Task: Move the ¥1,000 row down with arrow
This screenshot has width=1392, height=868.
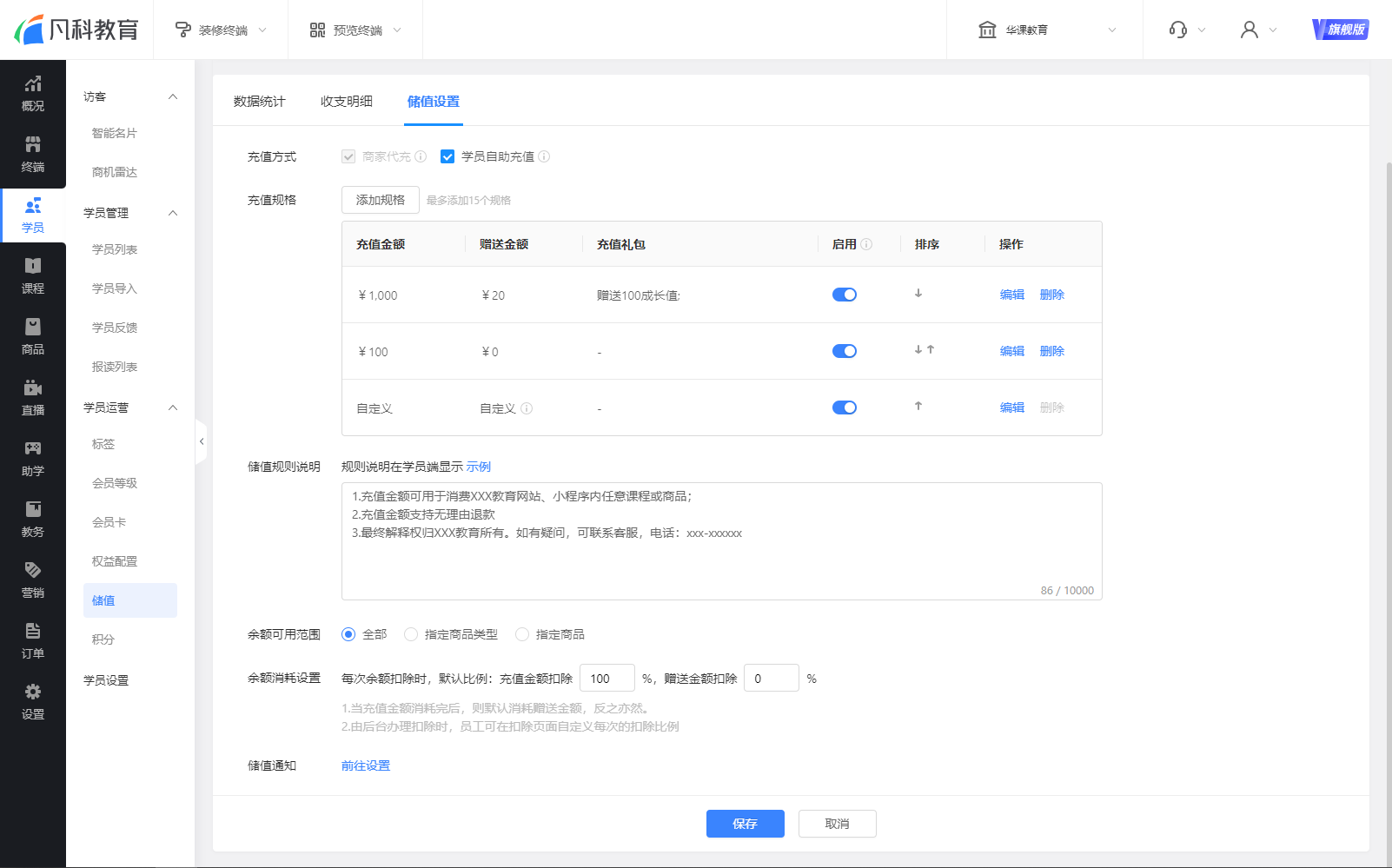Action: click(x=918, y=294)
